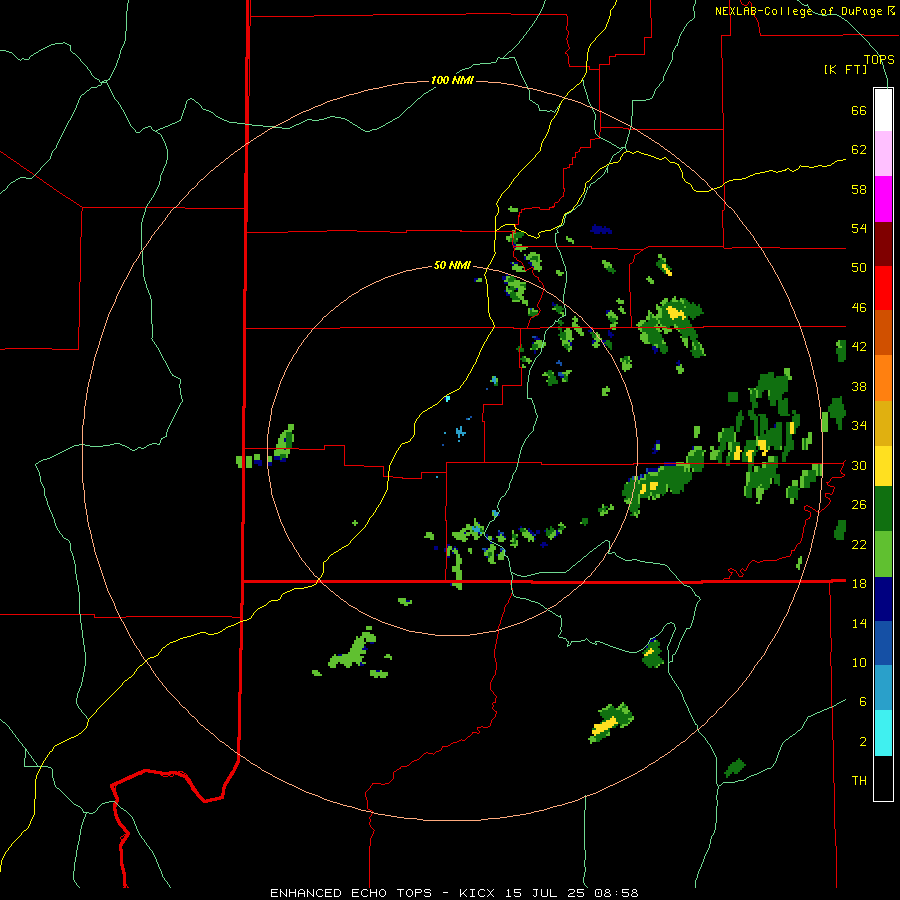Click the "58" scale label
The image size is (900, 900).
click(859, 189)
